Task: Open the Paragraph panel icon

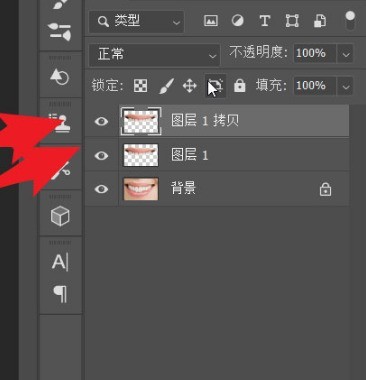Action: click(60, 294)
